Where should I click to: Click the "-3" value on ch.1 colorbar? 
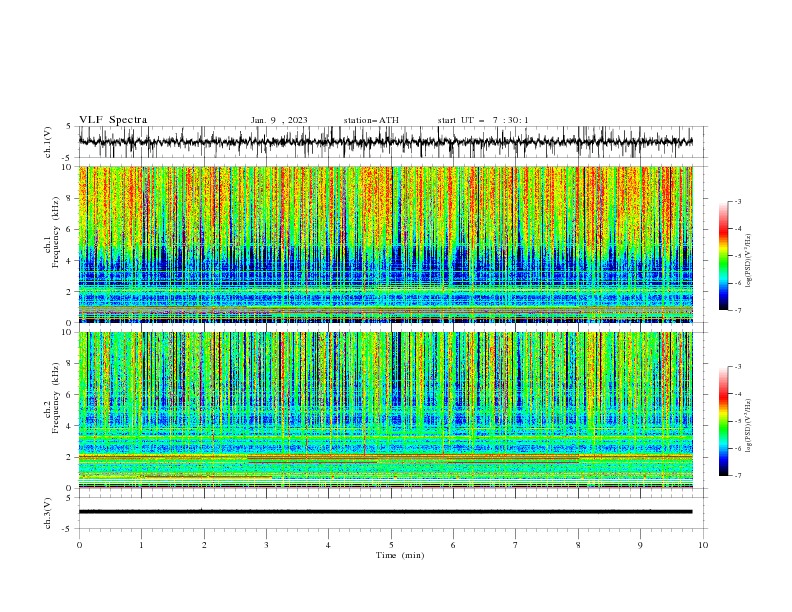(x=738, y=201)
